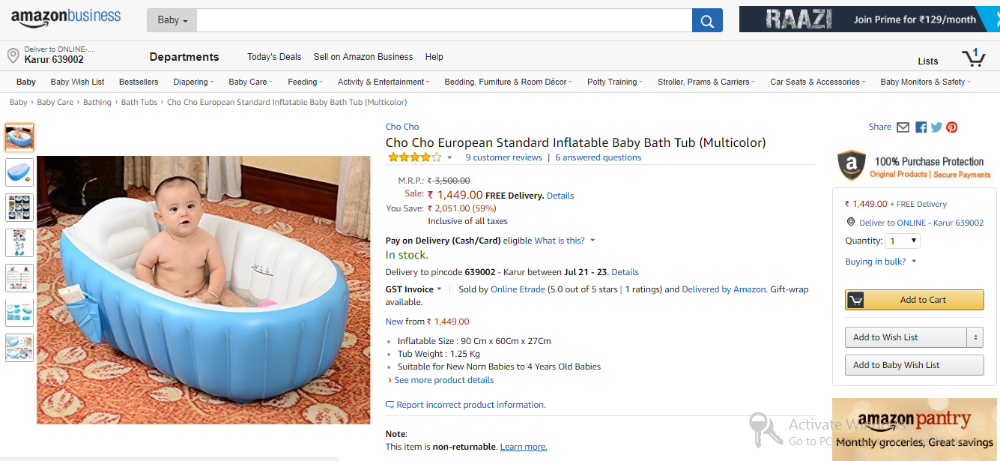Click the Add to Cart button
Viewport: 1000px width, 461px height.
pyautogui.click(x=914, y=300)
